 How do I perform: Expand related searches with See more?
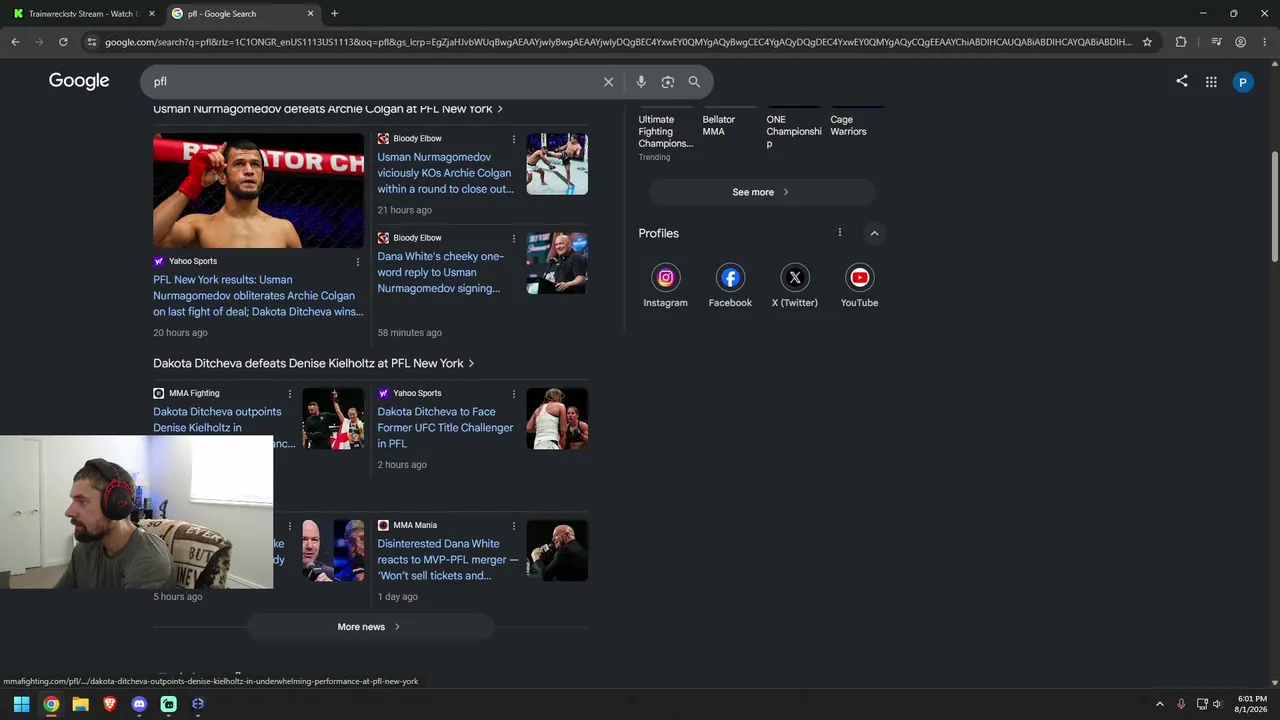pos(762,192)
